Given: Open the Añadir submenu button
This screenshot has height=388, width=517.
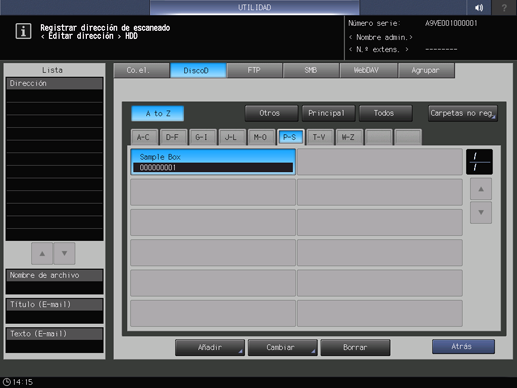Looking at the screenshot, I should (x=210, y=347).
